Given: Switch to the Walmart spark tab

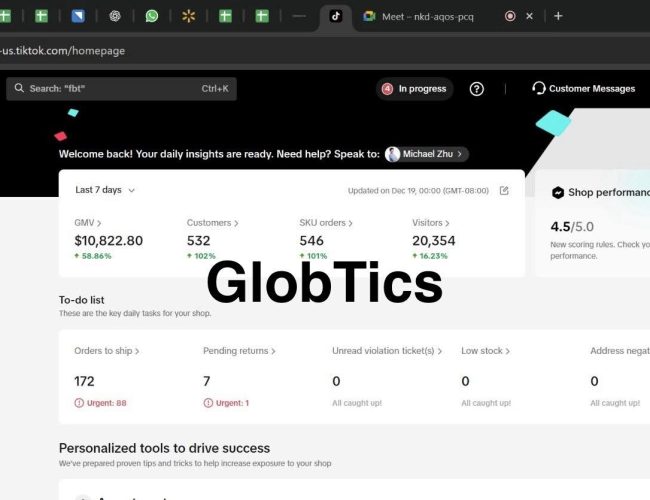Looking at the screenshot, I should pos(189,17).
